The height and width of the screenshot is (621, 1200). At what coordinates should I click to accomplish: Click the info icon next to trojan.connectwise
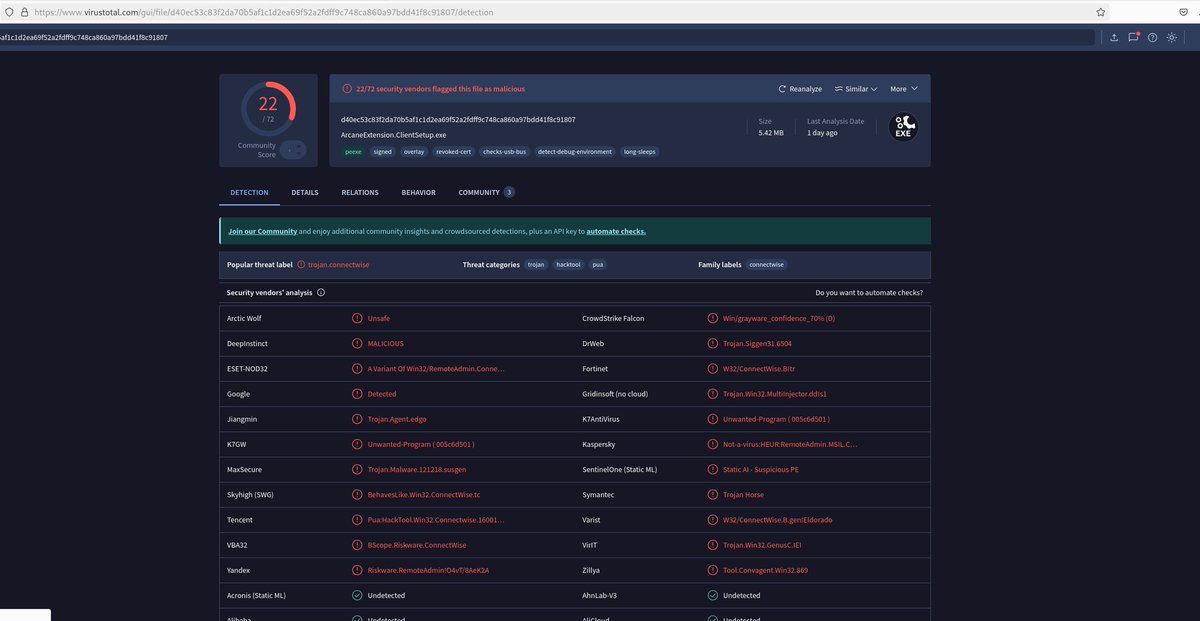coord(301,265)
